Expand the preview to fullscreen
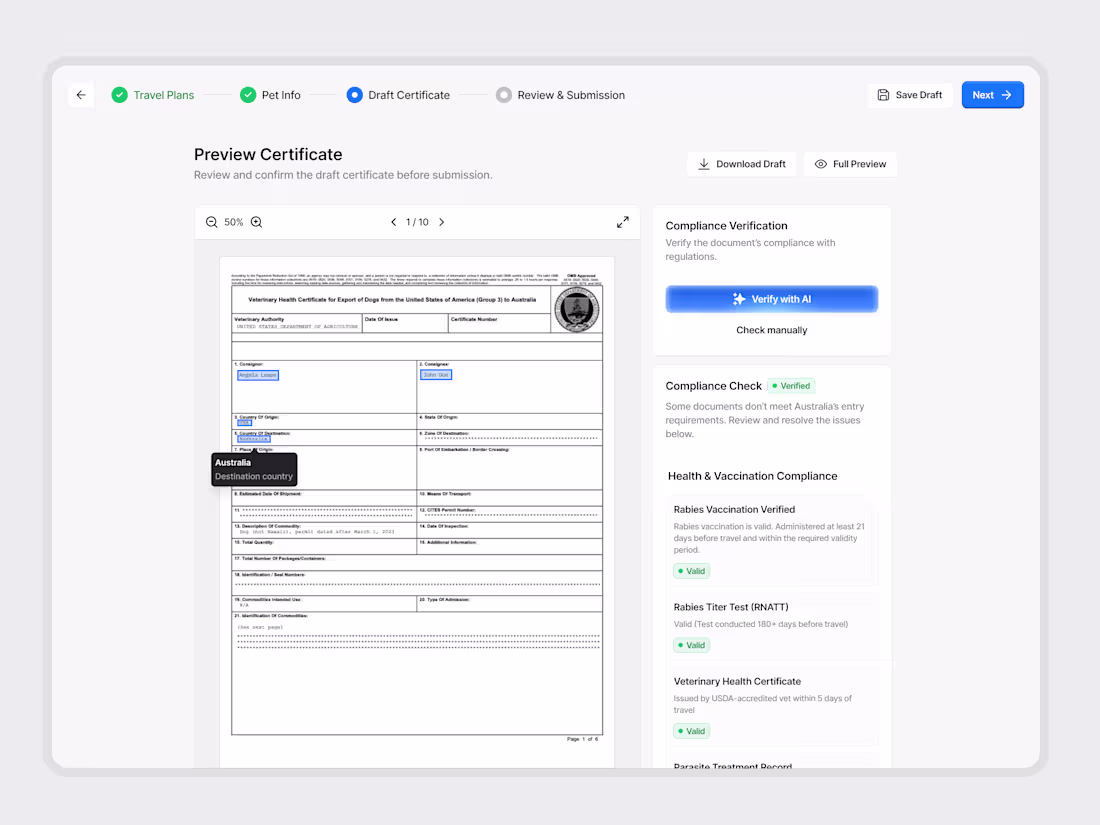1100x825 pixels. click(x=622, y=222)
